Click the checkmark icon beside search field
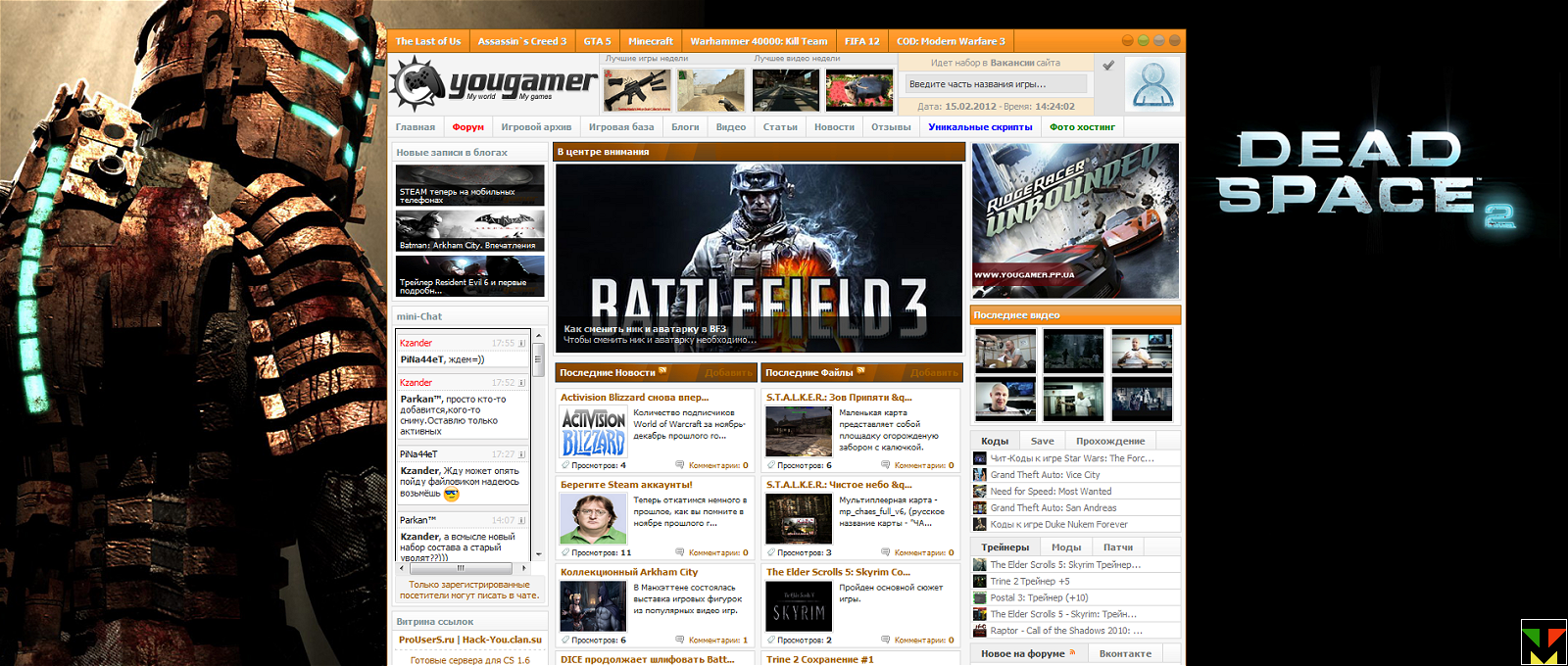 tap(1108, 66)
